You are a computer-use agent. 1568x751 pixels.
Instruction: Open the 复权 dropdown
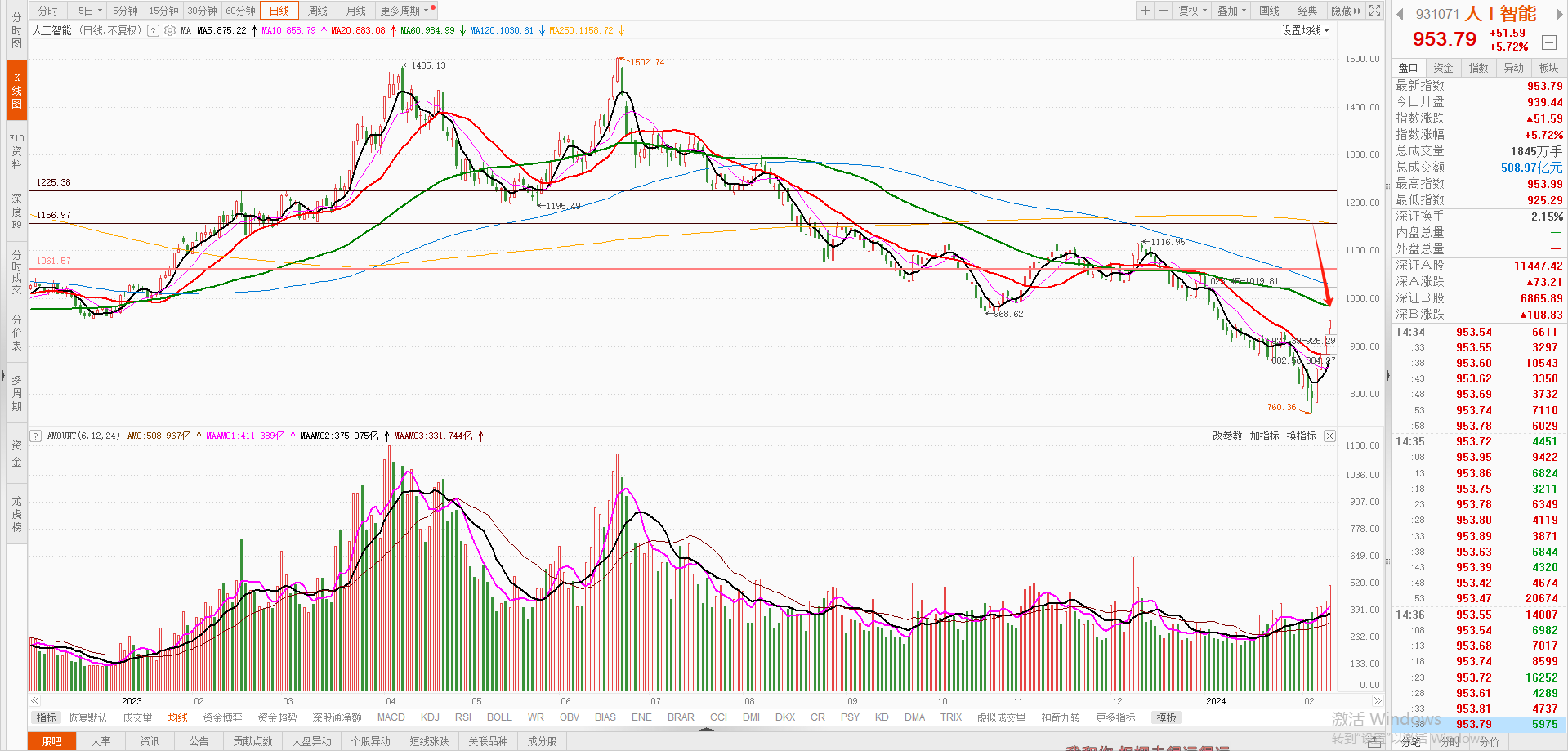[1193, 11]
